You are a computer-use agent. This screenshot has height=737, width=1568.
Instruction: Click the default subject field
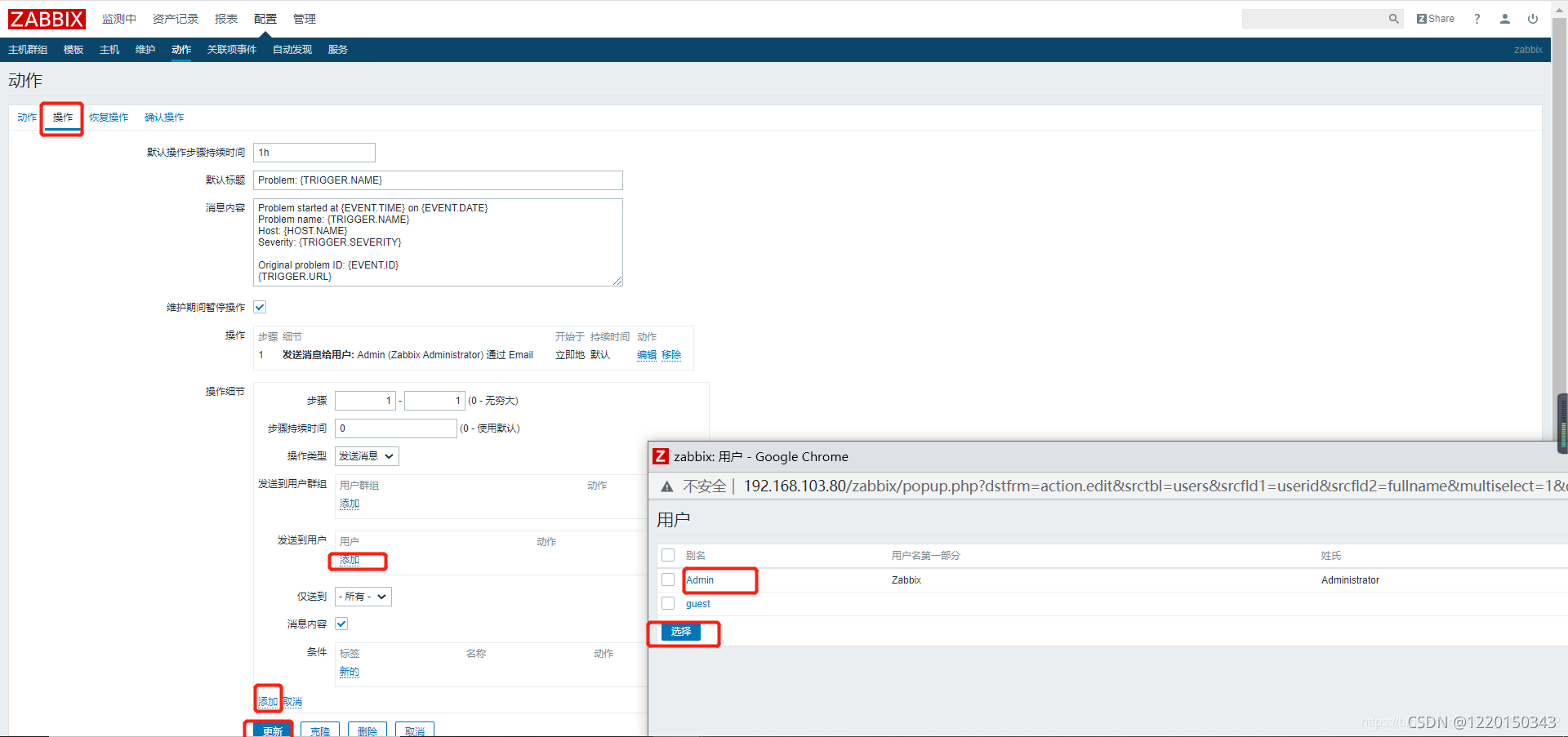pyautogui.click(x=438, y=180)
